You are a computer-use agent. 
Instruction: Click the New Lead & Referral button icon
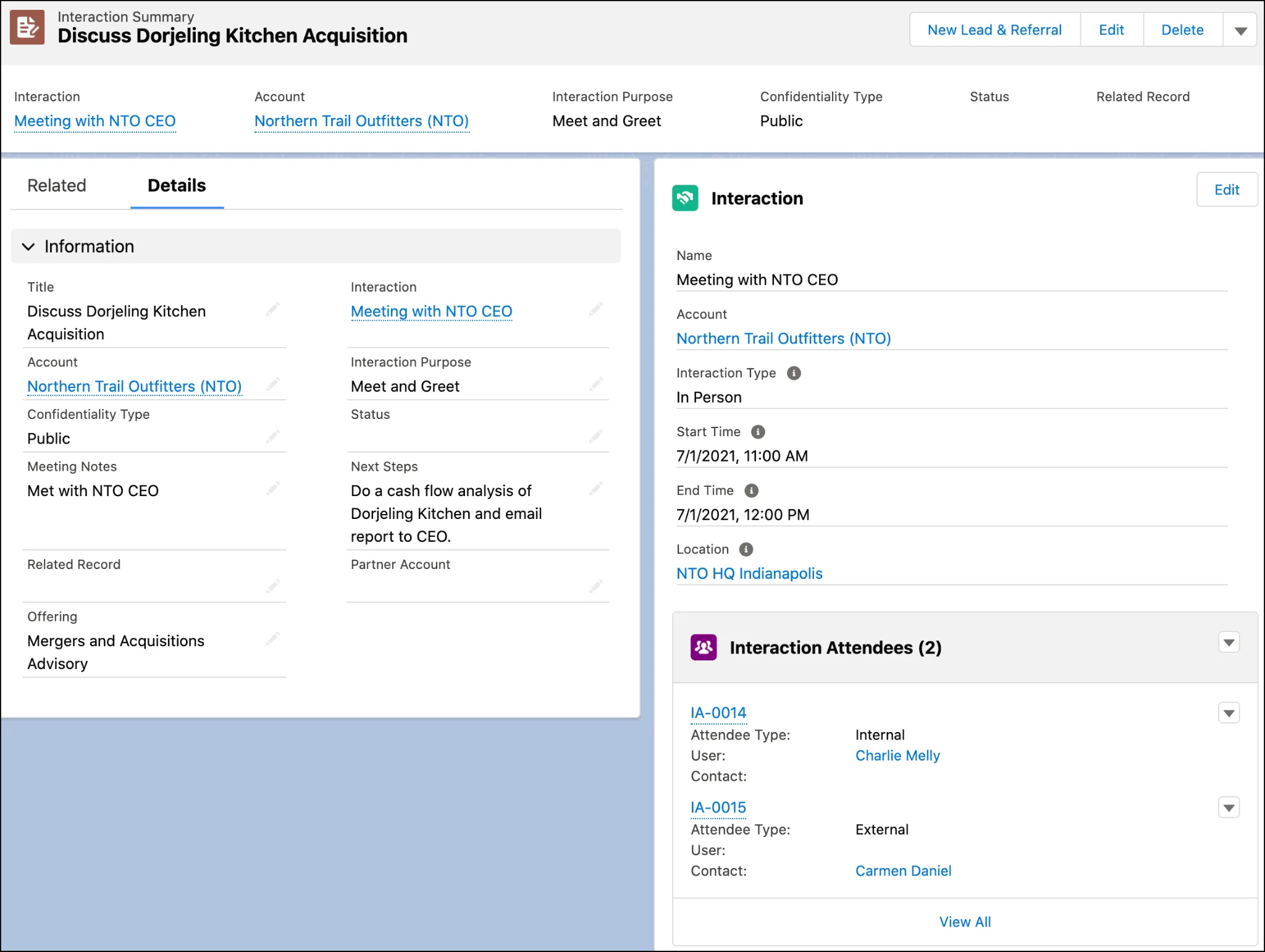pyautogui.click(x=994, y=29)
